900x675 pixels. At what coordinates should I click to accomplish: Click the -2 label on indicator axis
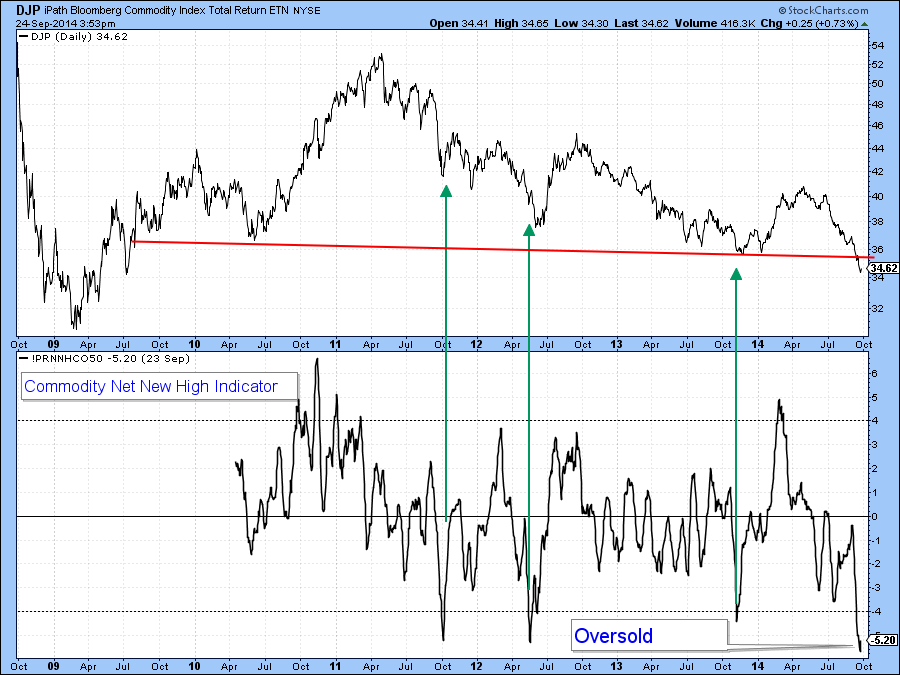click(875, 564)
